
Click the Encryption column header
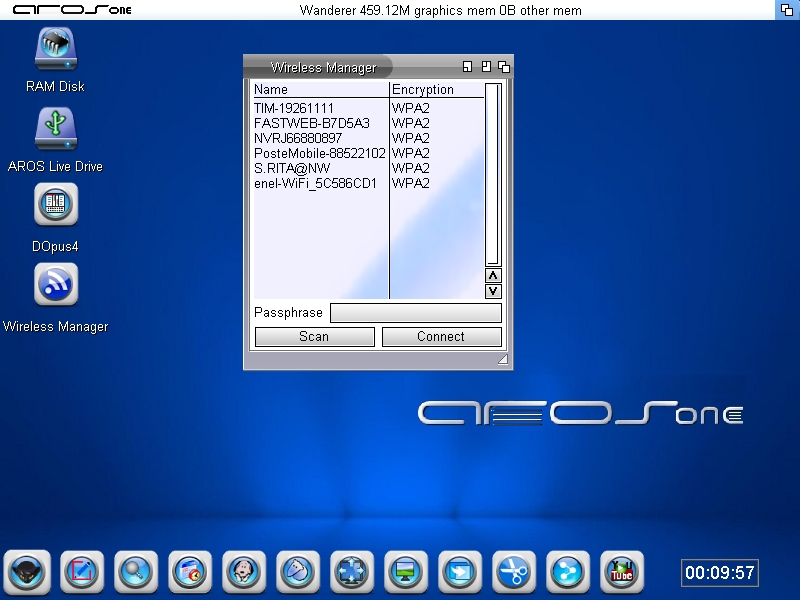tap(437, 90)
